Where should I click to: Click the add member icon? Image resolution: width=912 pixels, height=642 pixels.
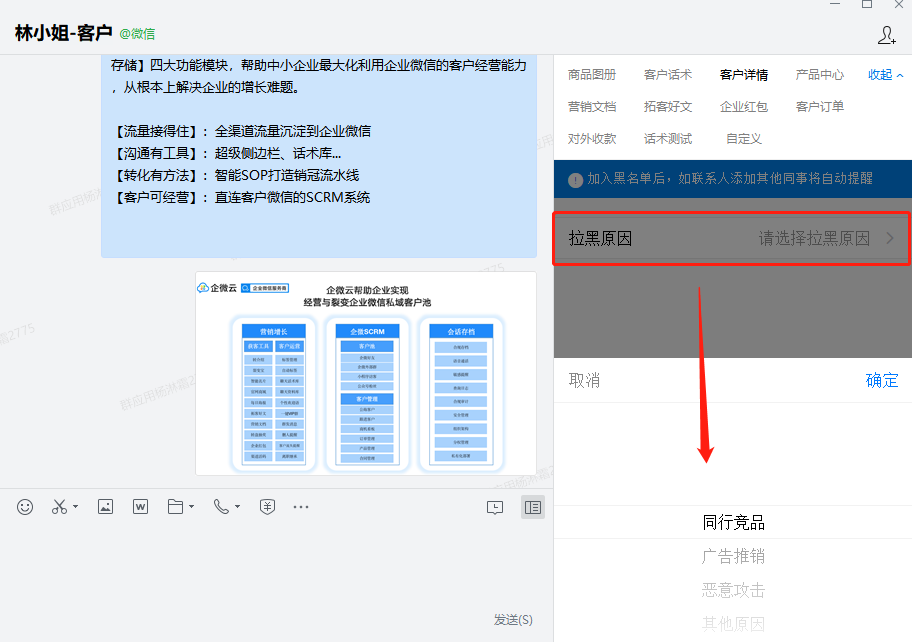pos(886,35)
